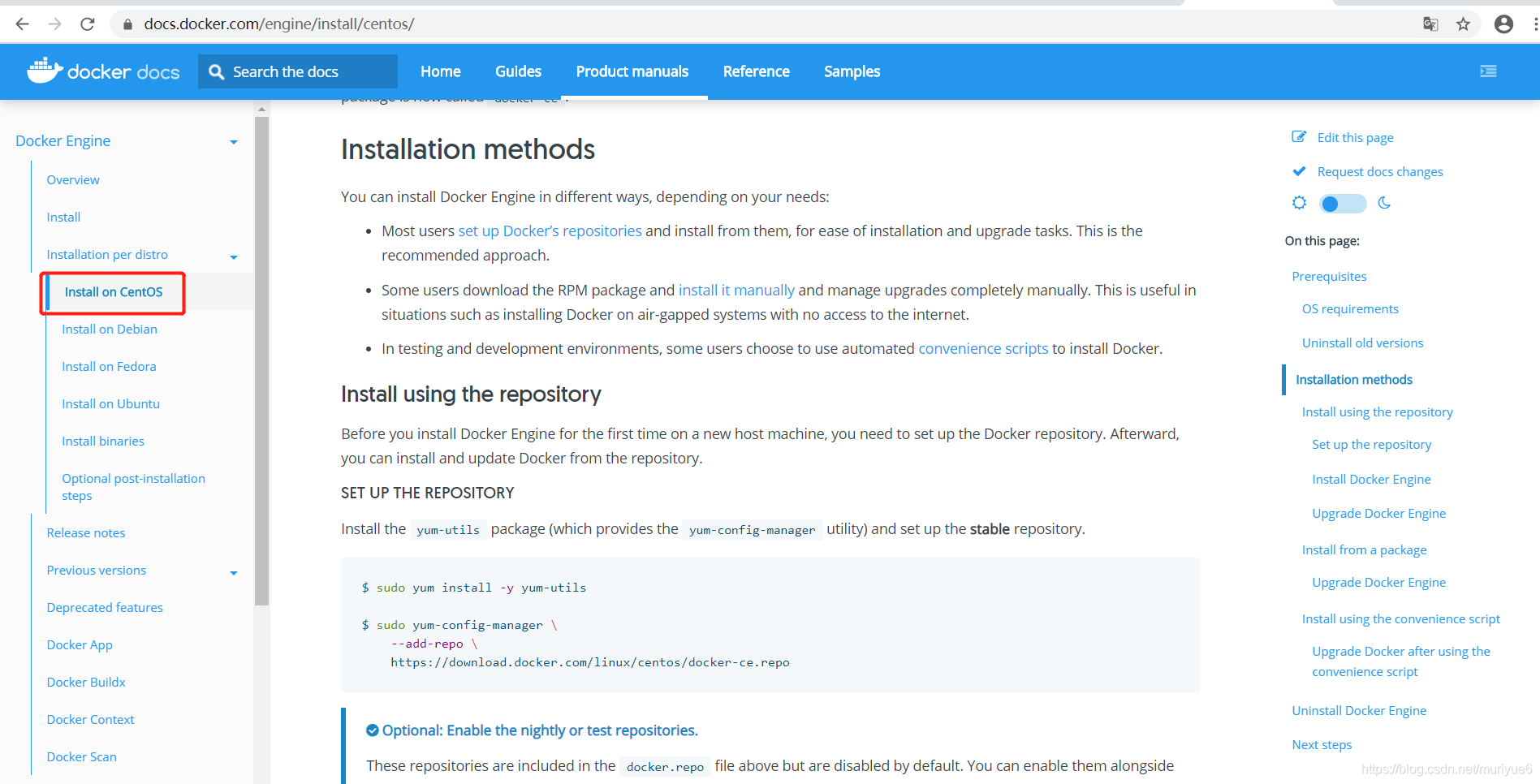Jump to Install using the convenience script
1540x784 pixels.
(x=1400, y=619)
